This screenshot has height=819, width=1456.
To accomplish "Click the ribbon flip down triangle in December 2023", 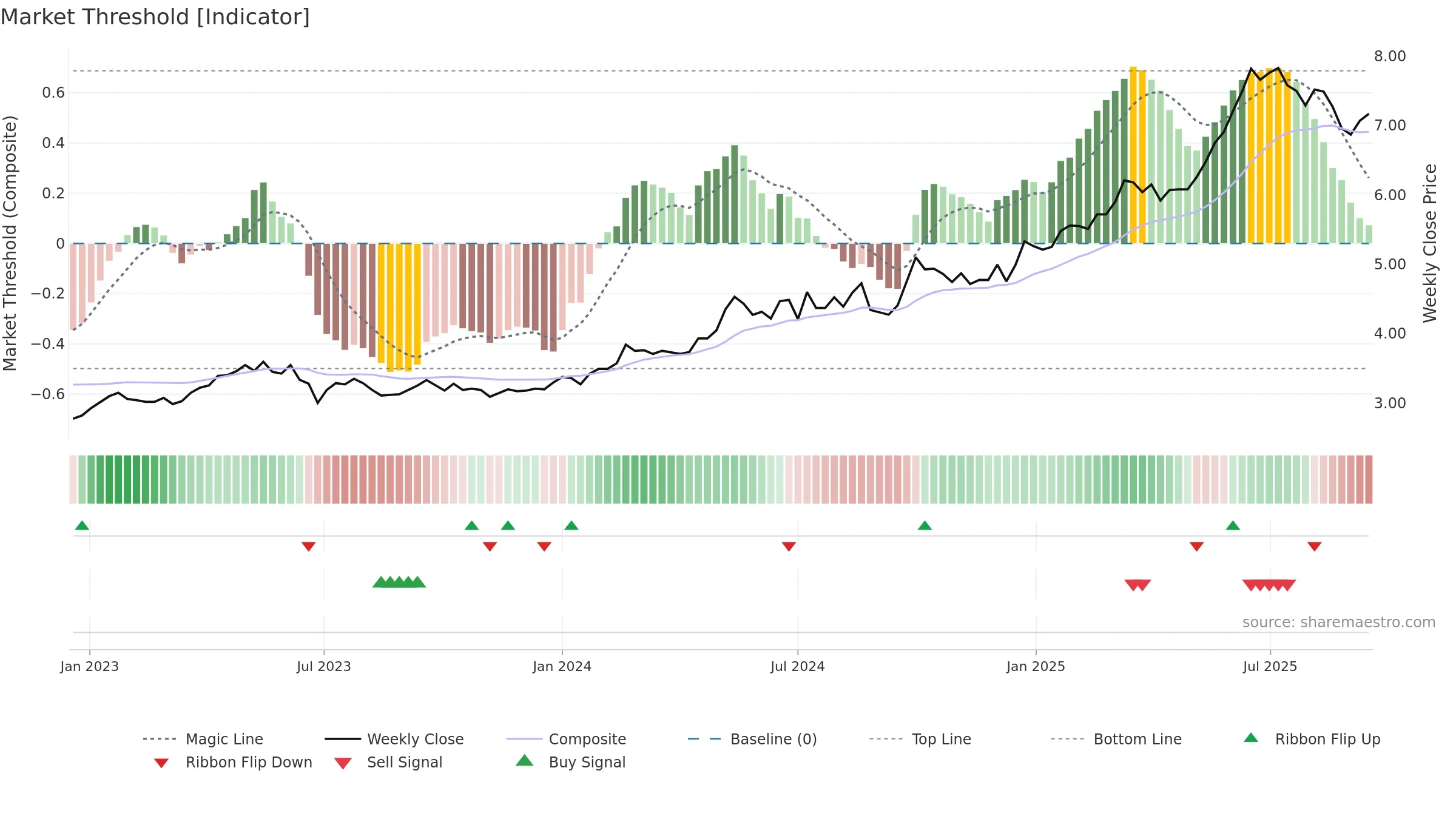I will (x=544, y=547).
